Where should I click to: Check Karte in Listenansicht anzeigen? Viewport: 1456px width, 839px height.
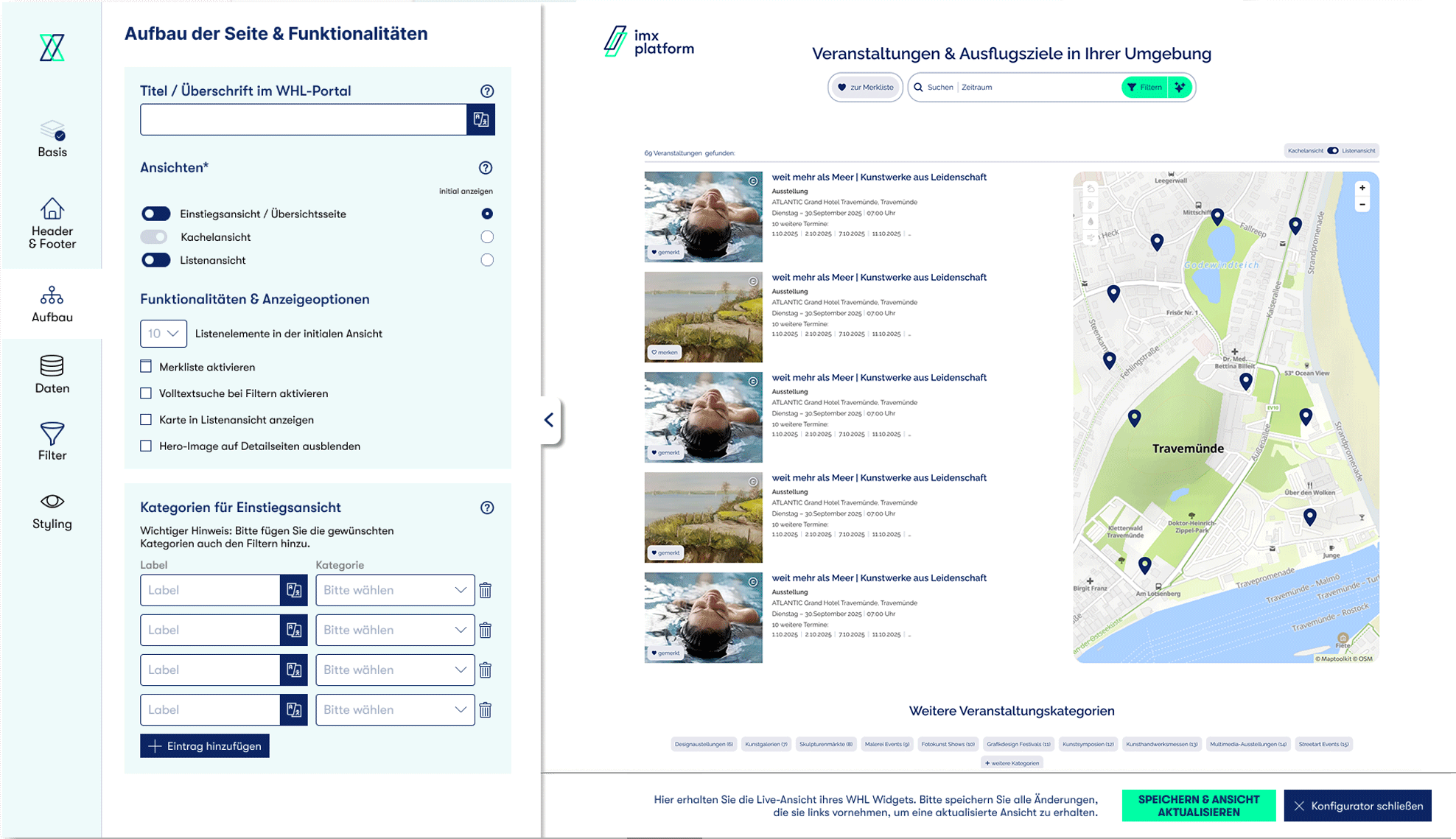point(146,420)
